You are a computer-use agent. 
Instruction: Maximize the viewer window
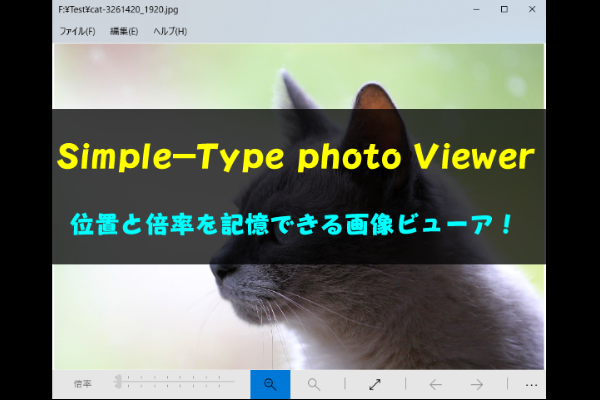[503, 9]
